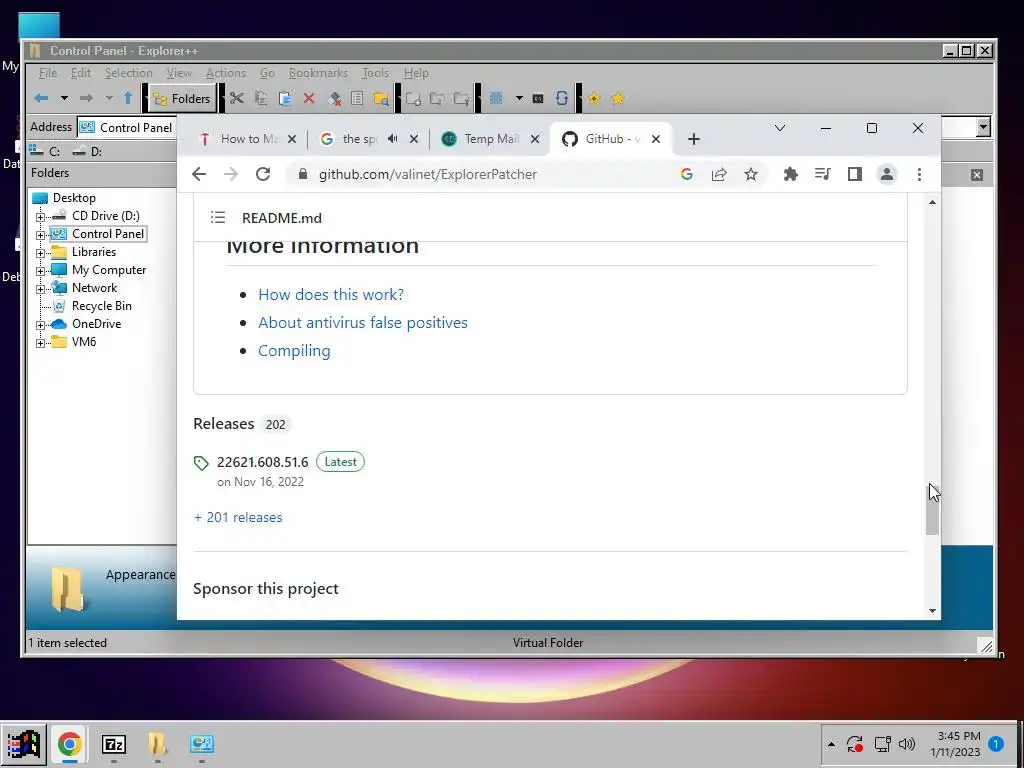Screen dimensions: 1024x768
Task: Open release 22621.608.51.6 link
Action: tap(263, 462)
